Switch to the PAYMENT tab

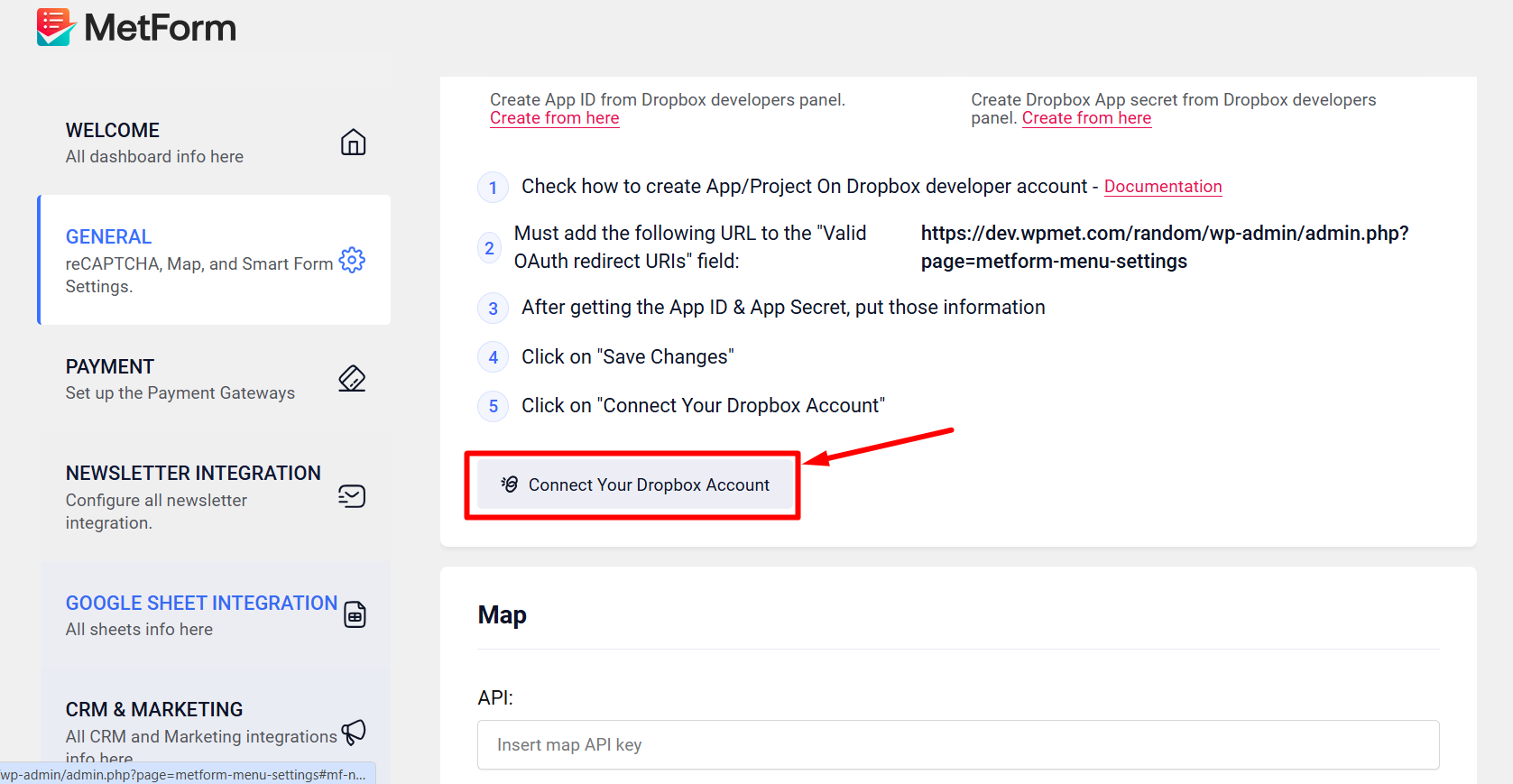click(216, 379)
